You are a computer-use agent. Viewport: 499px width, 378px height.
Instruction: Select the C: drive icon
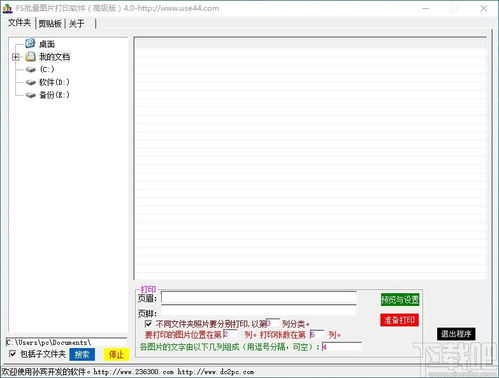click(x=30, y=69)
